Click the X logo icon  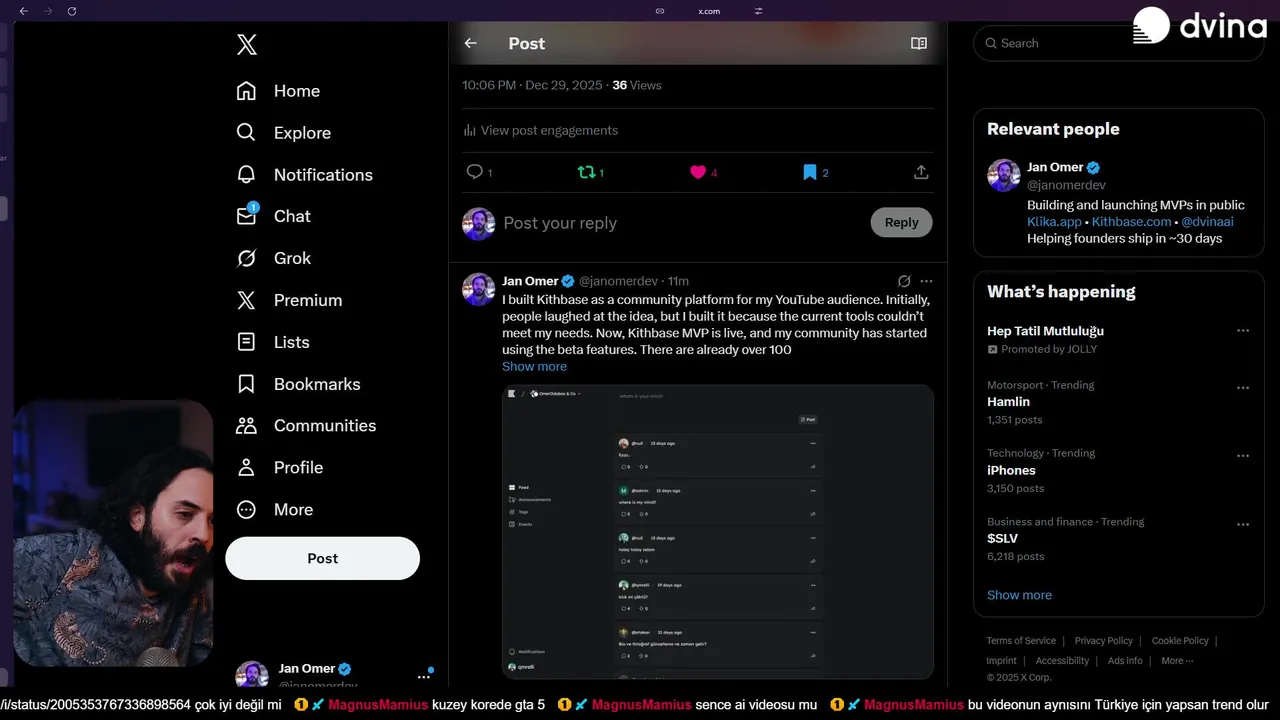(x=247, y=44)
